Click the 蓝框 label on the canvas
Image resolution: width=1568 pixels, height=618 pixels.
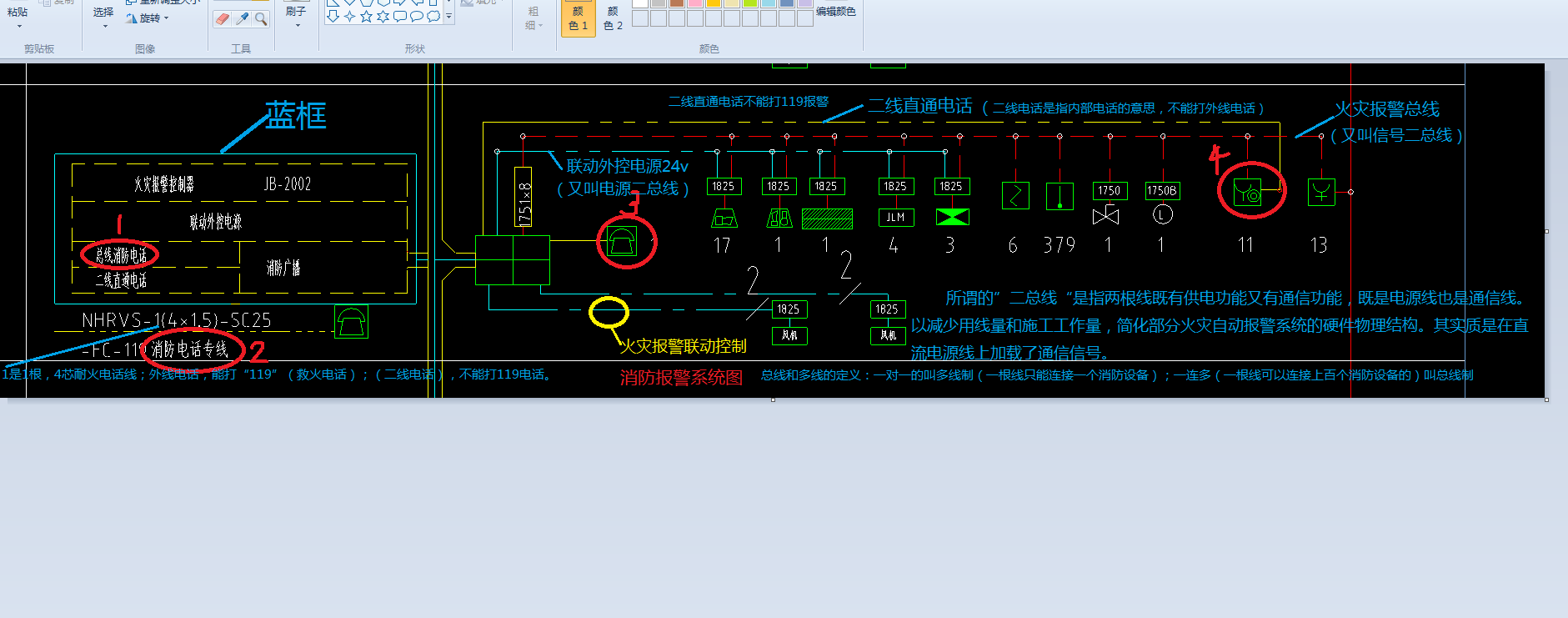[296, 116]
